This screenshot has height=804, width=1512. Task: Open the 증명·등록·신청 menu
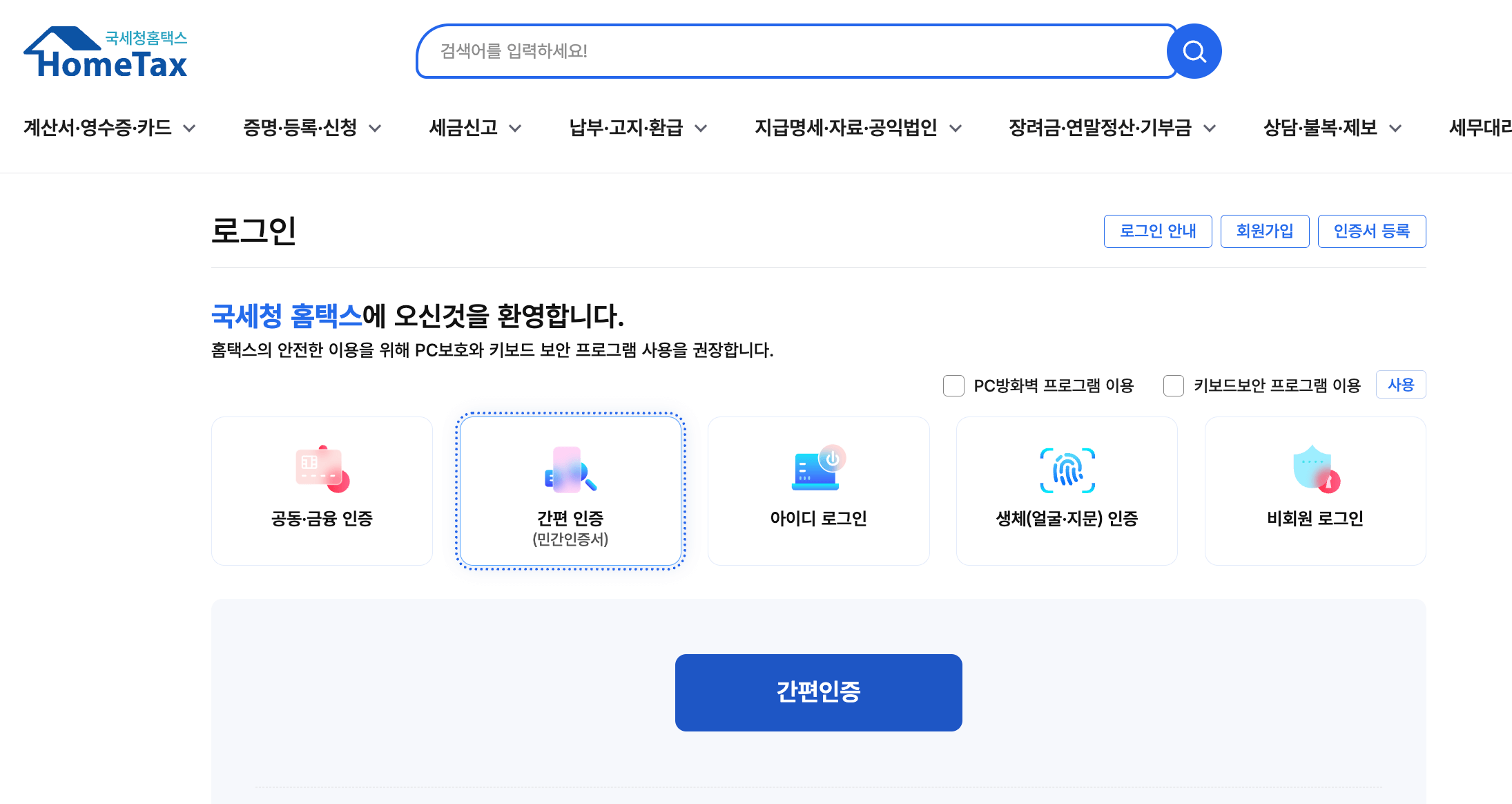coord(300,128)
